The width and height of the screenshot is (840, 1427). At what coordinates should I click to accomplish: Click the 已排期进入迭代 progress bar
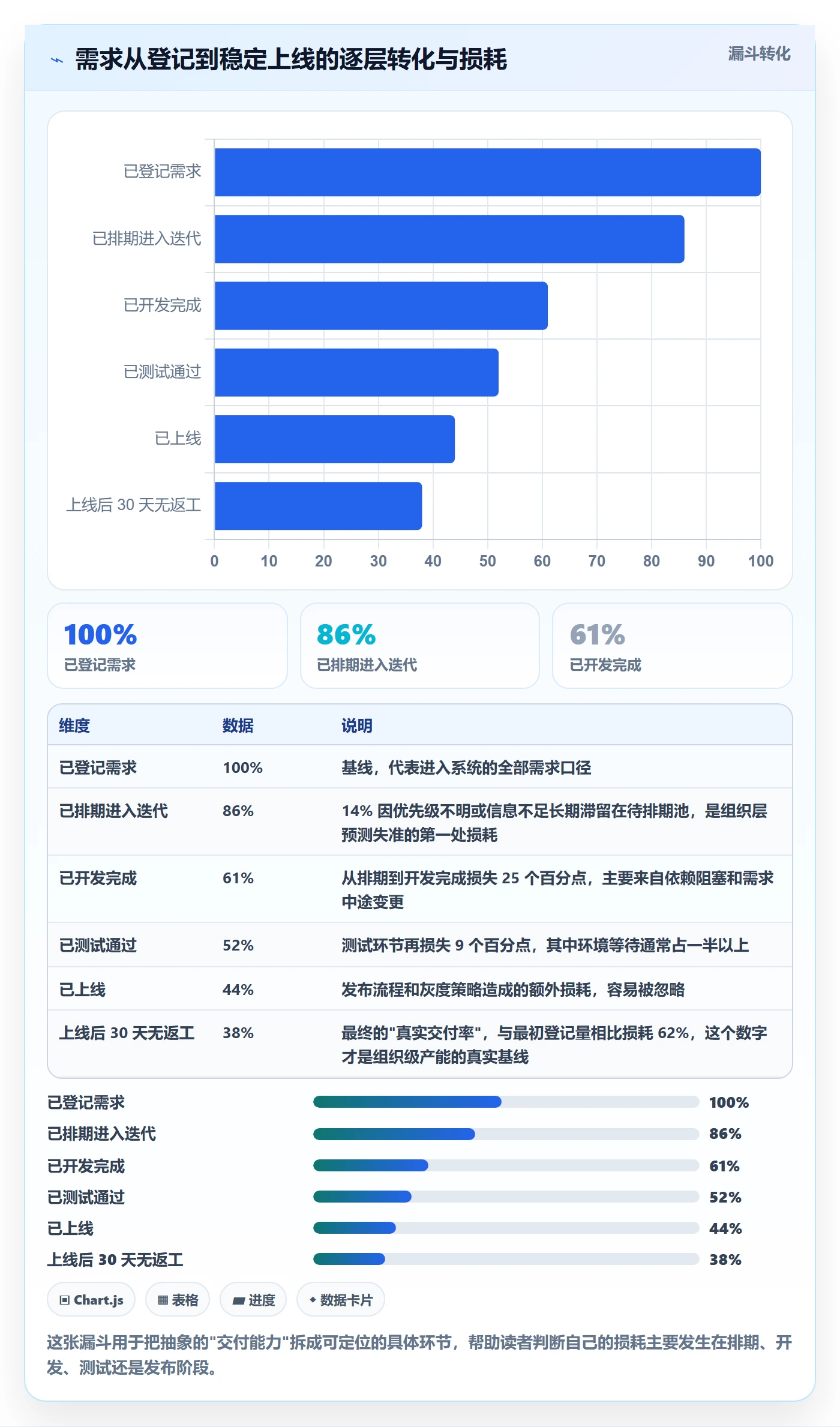506,1134
